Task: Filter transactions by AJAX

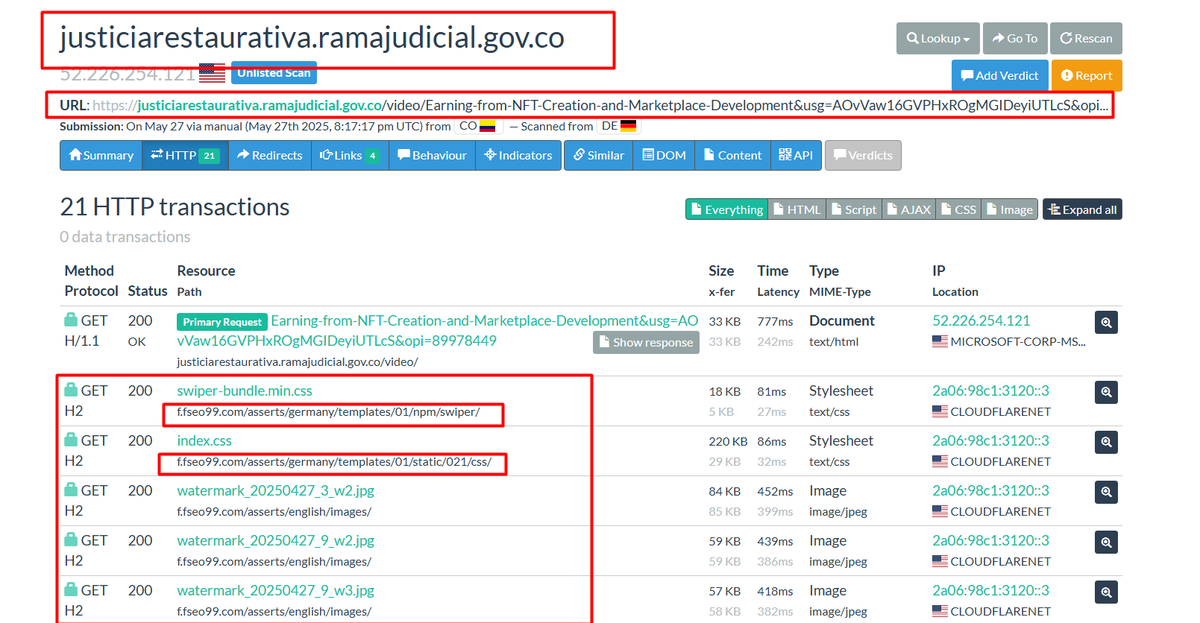Action: (908, 209)
